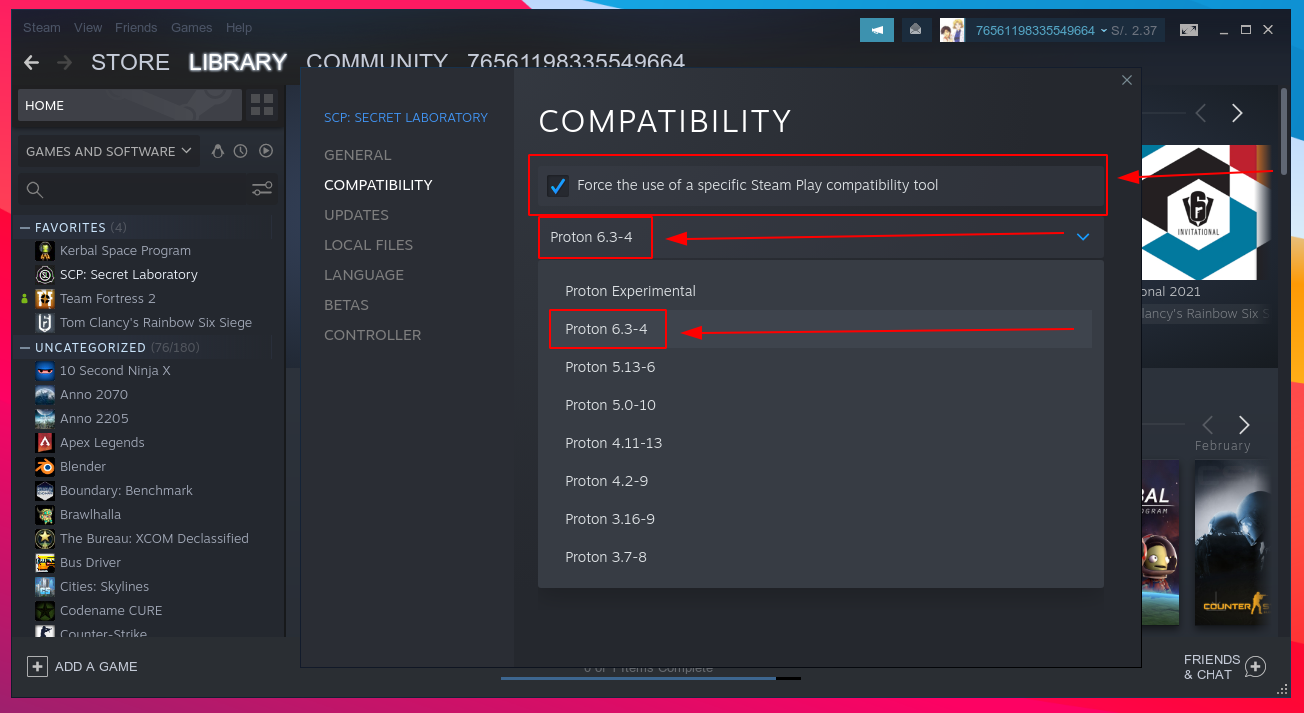Choose Proton 6.3-4 from list

tap(821, 329)
